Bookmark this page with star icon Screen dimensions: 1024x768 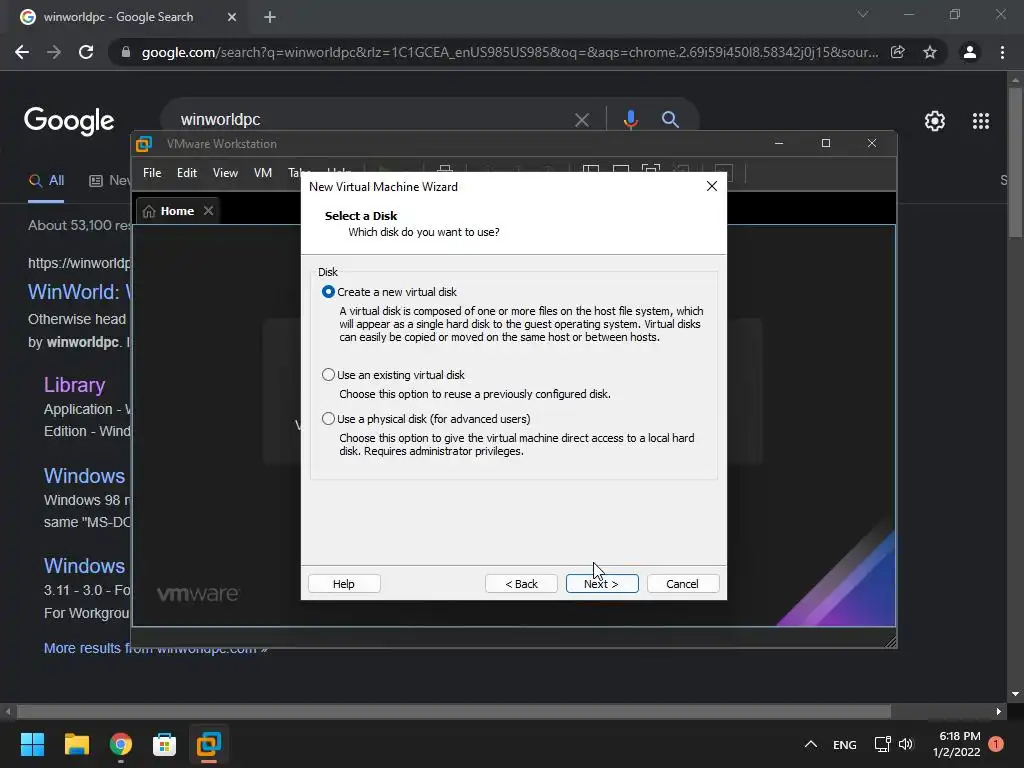click(930, 52)
